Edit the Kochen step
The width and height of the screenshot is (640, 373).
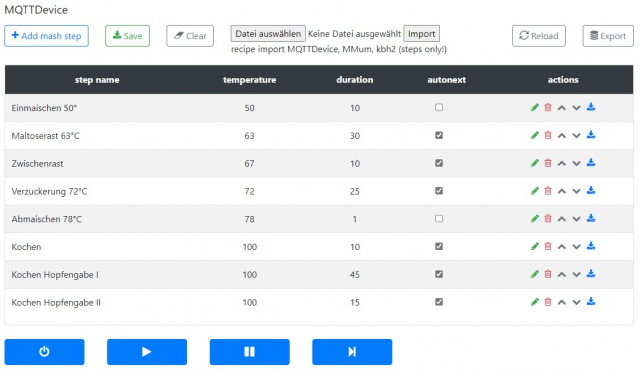click(535, 246)
